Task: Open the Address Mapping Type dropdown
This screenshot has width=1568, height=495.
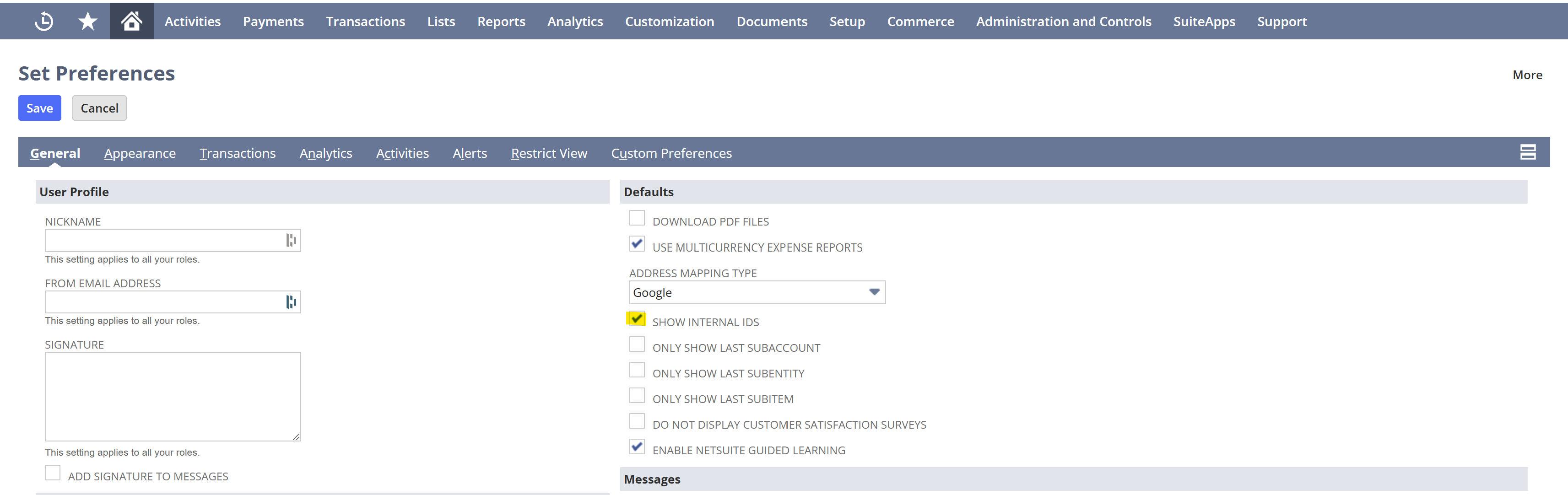Action: (x=757, y=292)
